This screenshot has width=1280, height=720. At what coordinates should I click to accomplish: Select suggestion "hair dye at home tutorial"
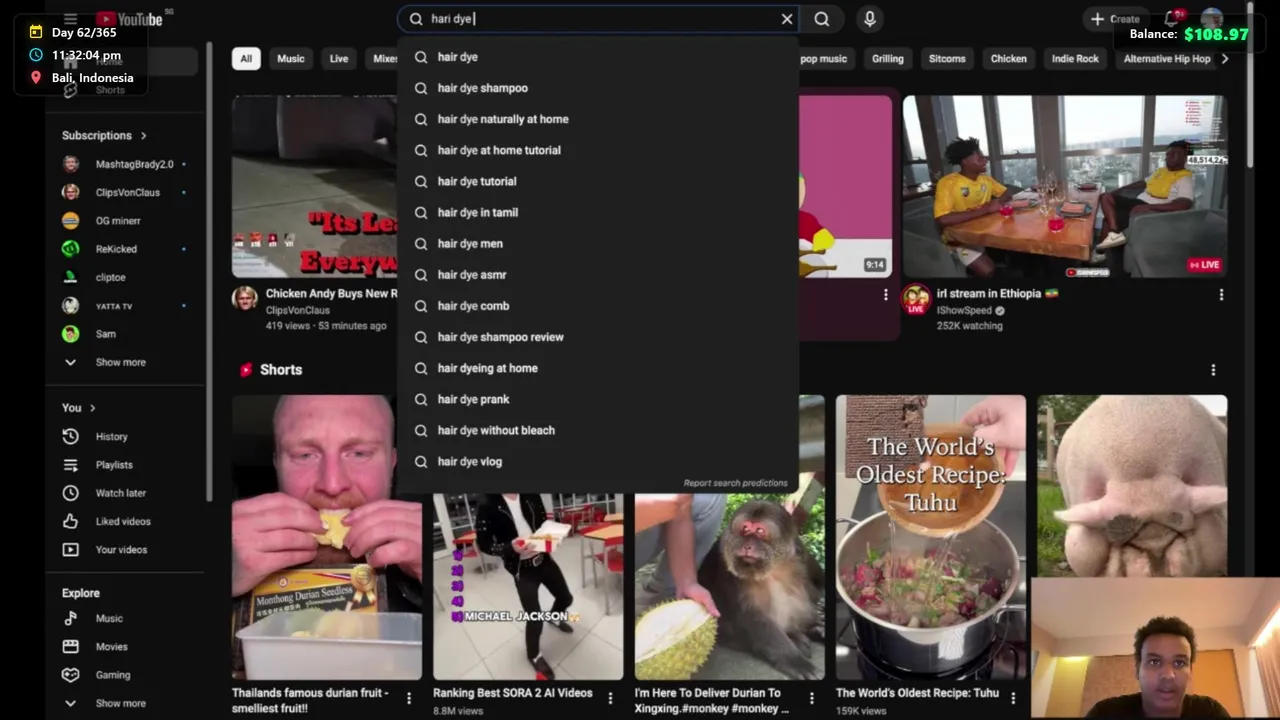[x=598, y=150]
